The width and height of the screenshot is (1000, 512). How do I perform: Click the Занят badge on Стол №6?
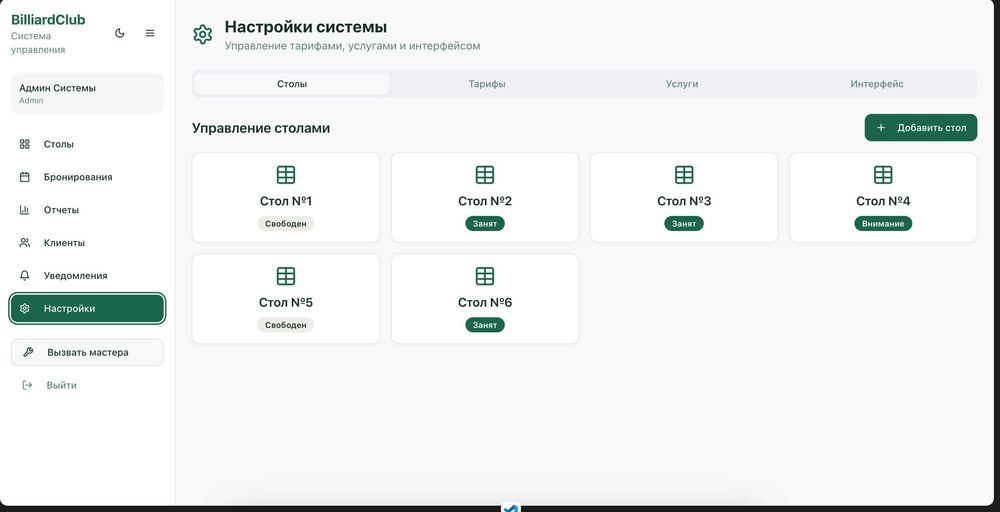point(485,325)
